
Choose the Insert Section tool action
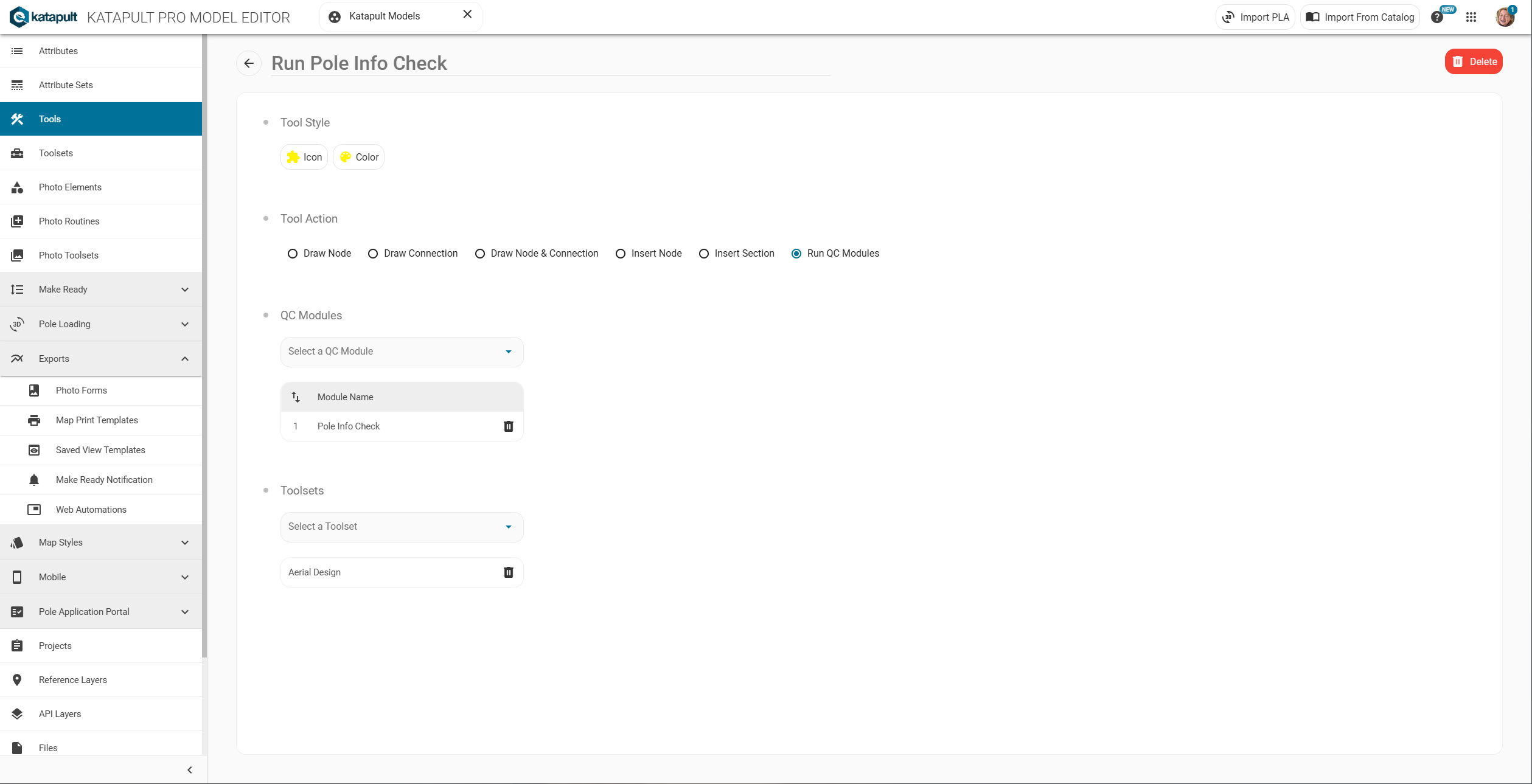coord(704,254)
